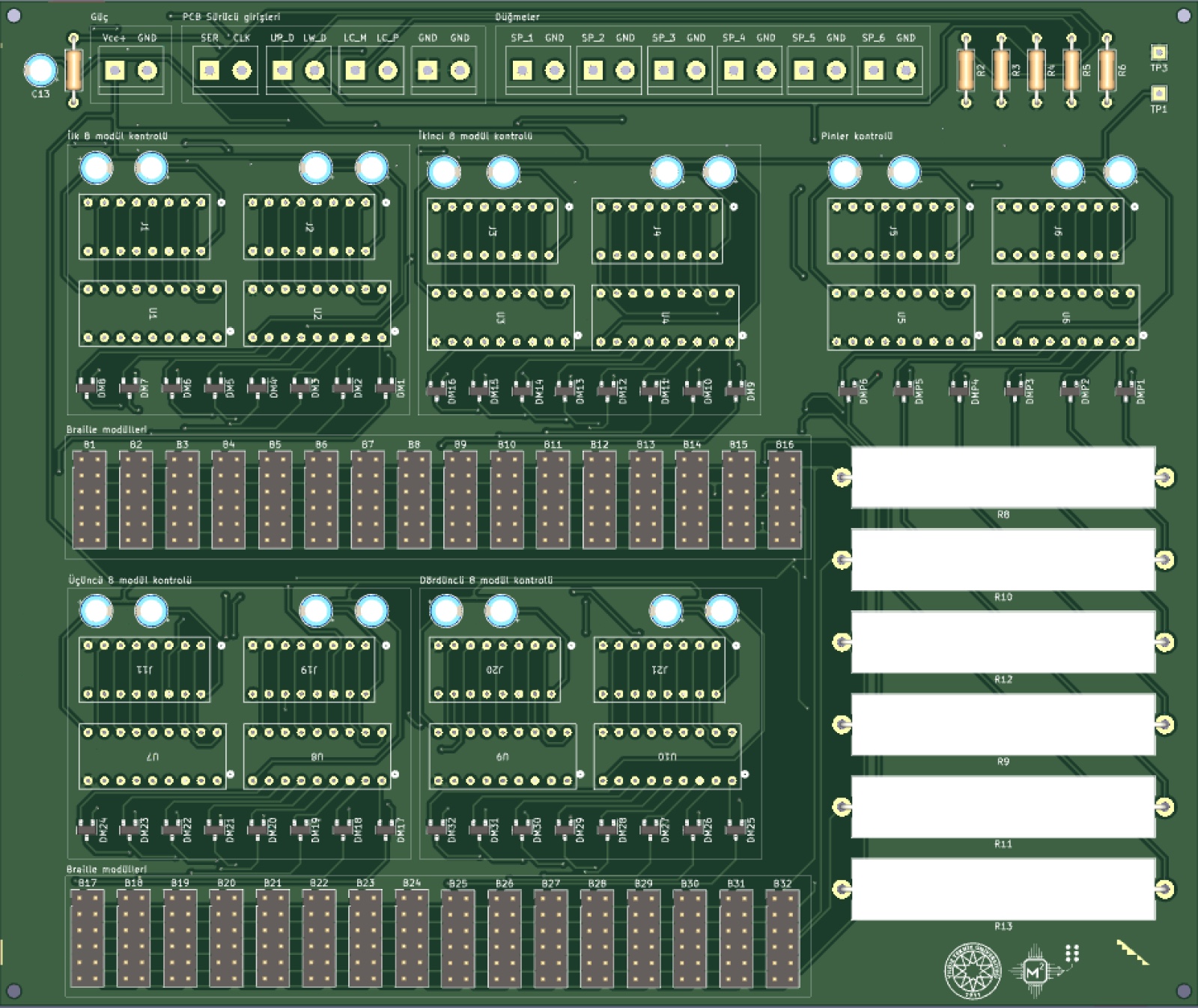Viewport: 1198px width, 1008px height.
Task: Click the SER input terminal pad
Action: pyautogui.click(x=209, y=71)
